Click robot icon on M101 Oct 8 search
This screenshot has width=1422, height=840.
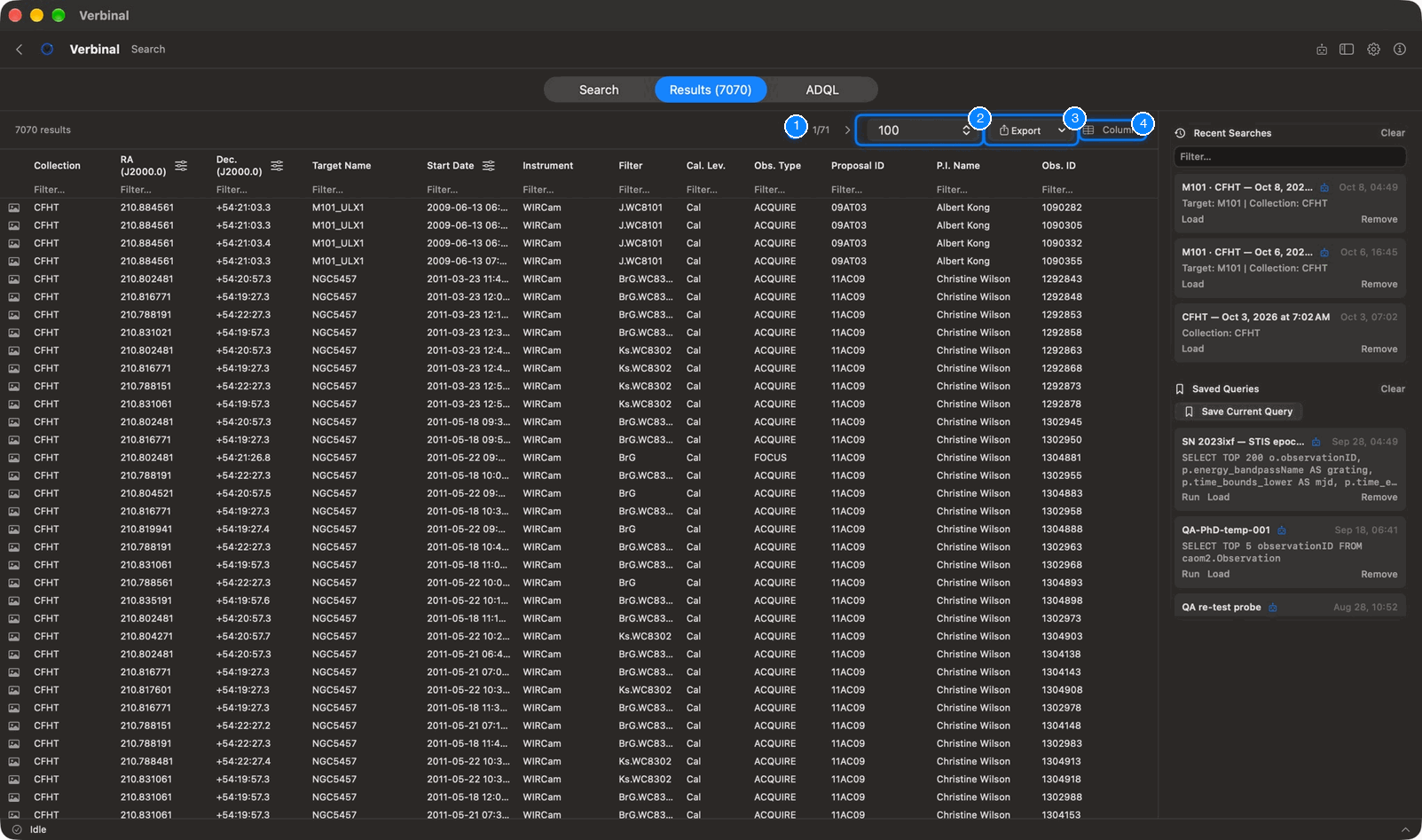coord(1324,188)
